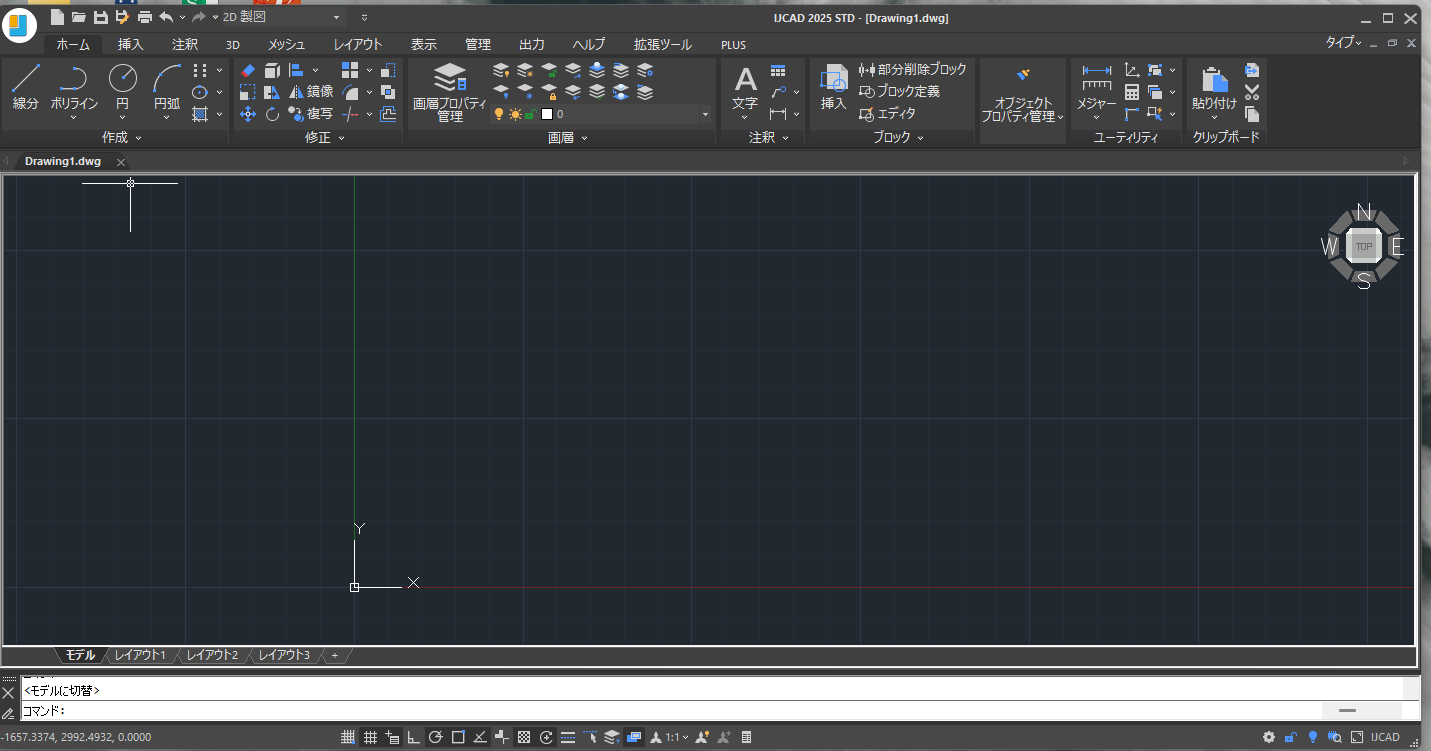1431x751 pixels.
Task: Add a new layout with the + tab
Action: pos(335,655)
